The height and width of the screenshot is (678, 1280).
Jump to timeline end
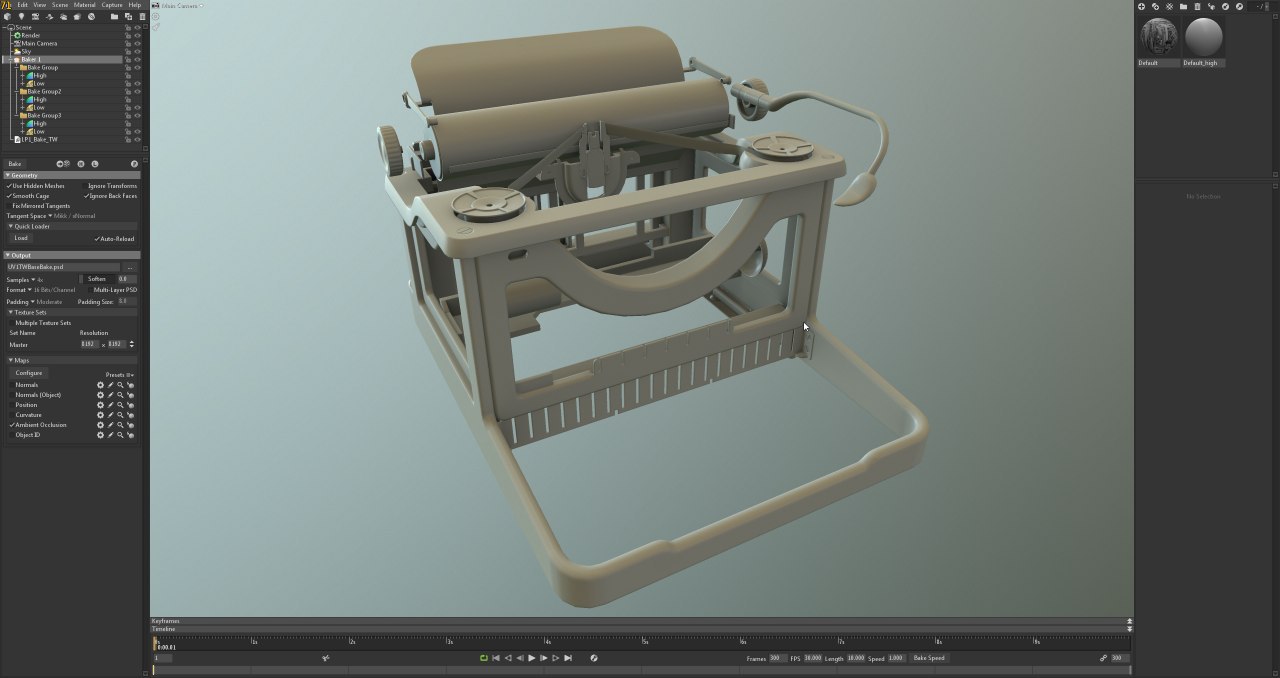point(568,658)
